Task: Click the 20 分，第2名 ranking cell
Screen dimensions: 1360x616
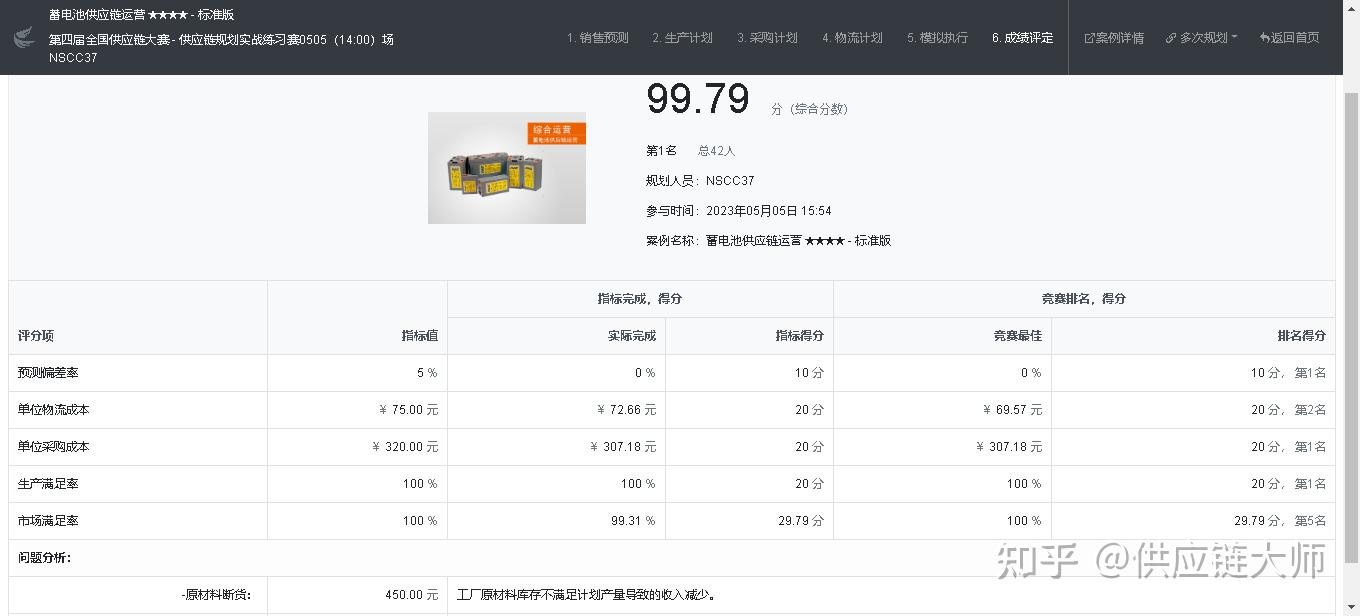Action: (1289, 410)
